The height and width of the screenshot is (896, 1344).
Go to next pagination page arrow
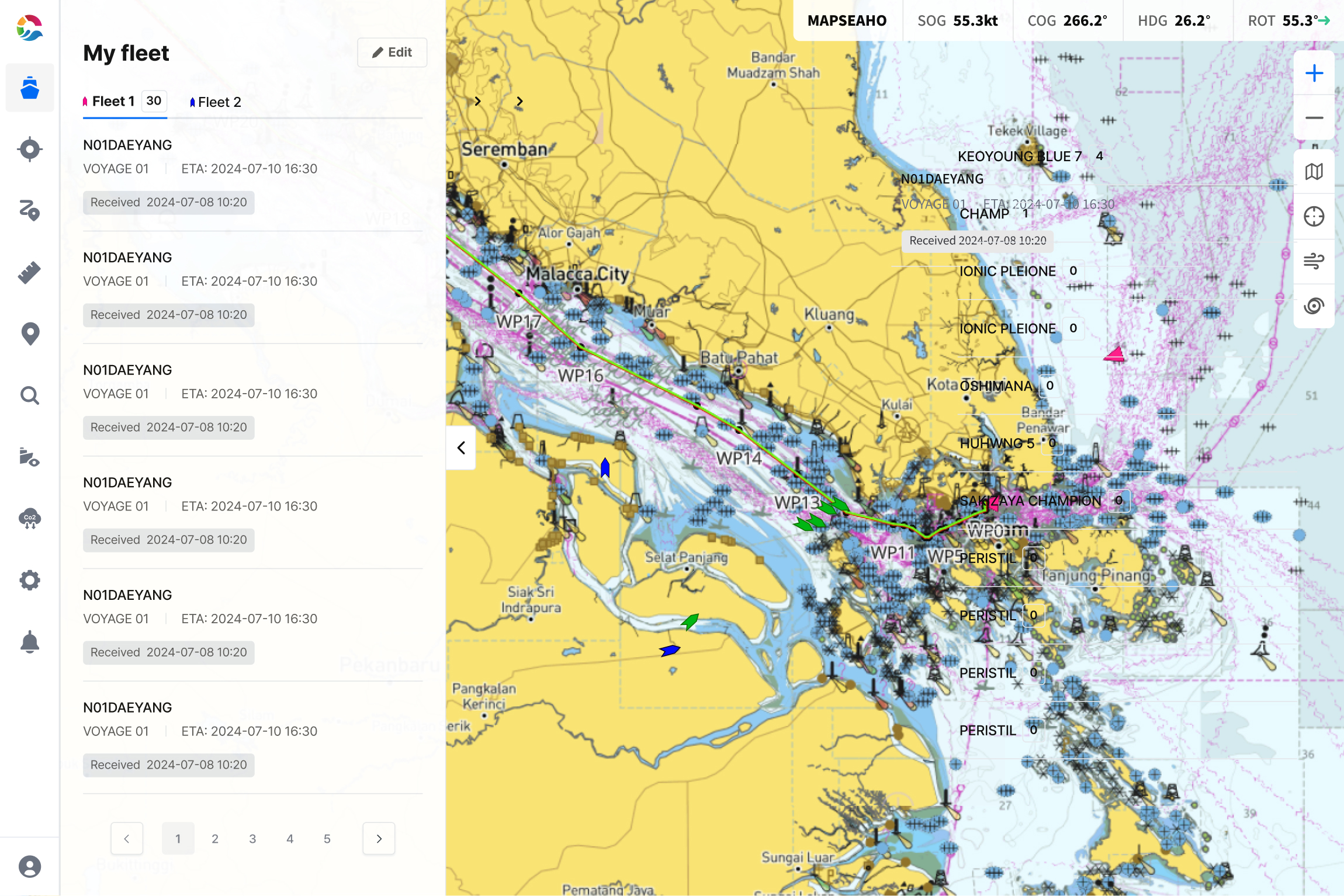[x=379, y=839]
